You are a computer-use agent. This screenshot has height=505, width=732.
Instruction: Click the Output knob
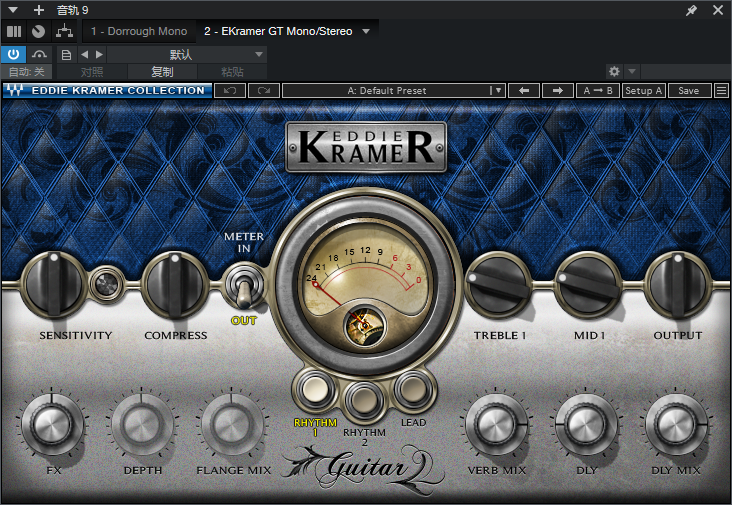678,284
